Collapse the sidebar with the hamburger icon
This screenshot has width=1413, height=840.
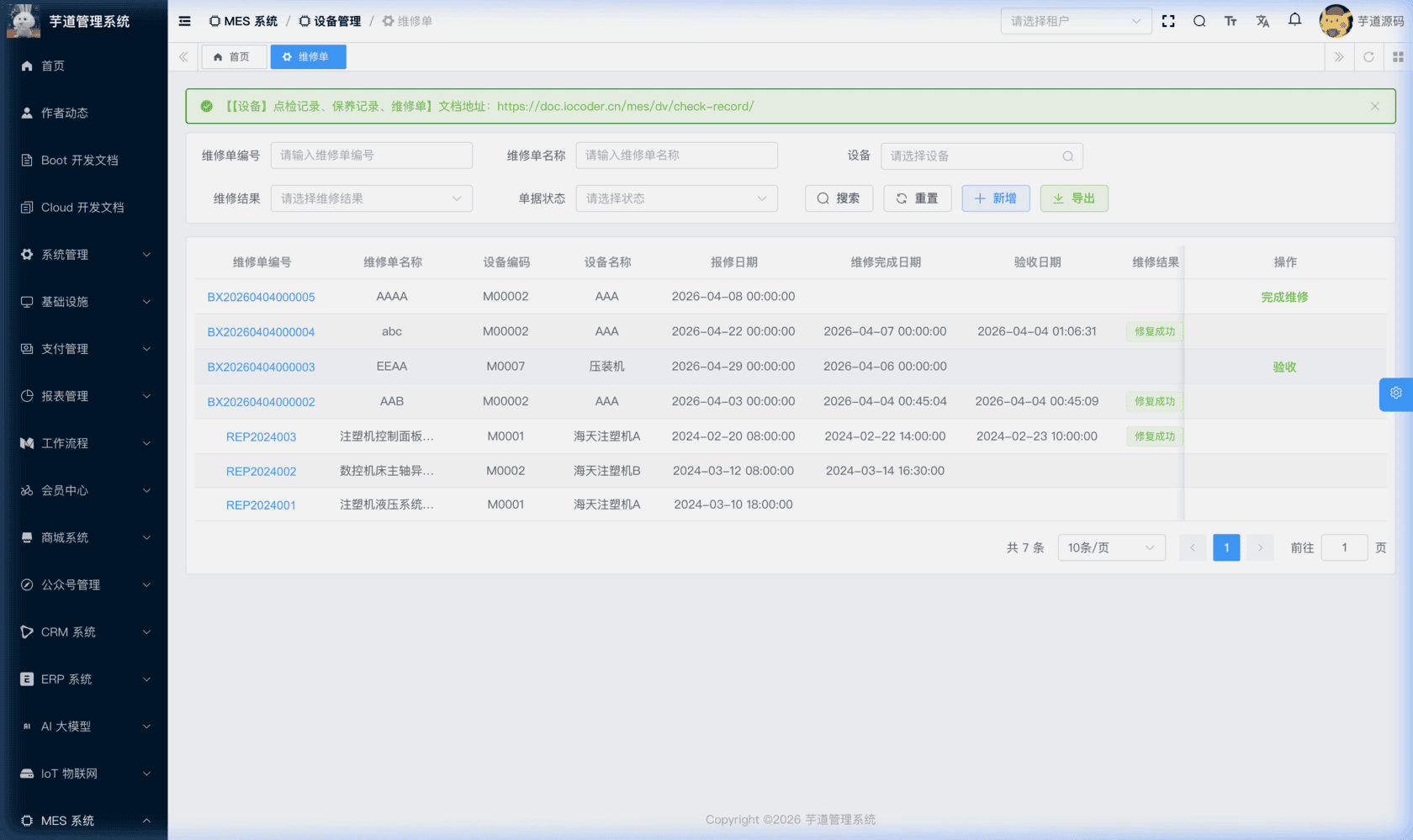(184, 21)
